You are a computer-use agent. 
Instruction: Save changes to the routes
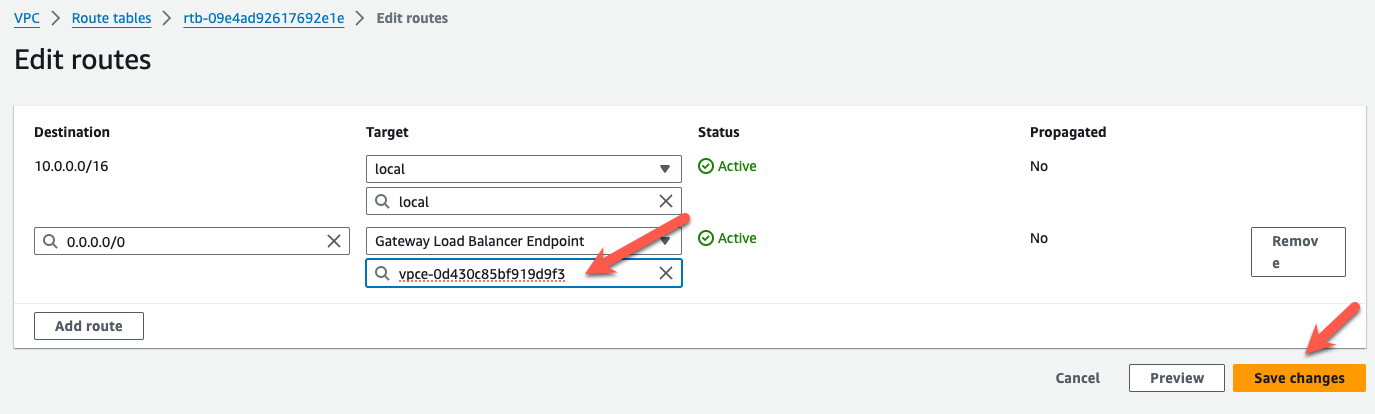(x=1299, y=378)
